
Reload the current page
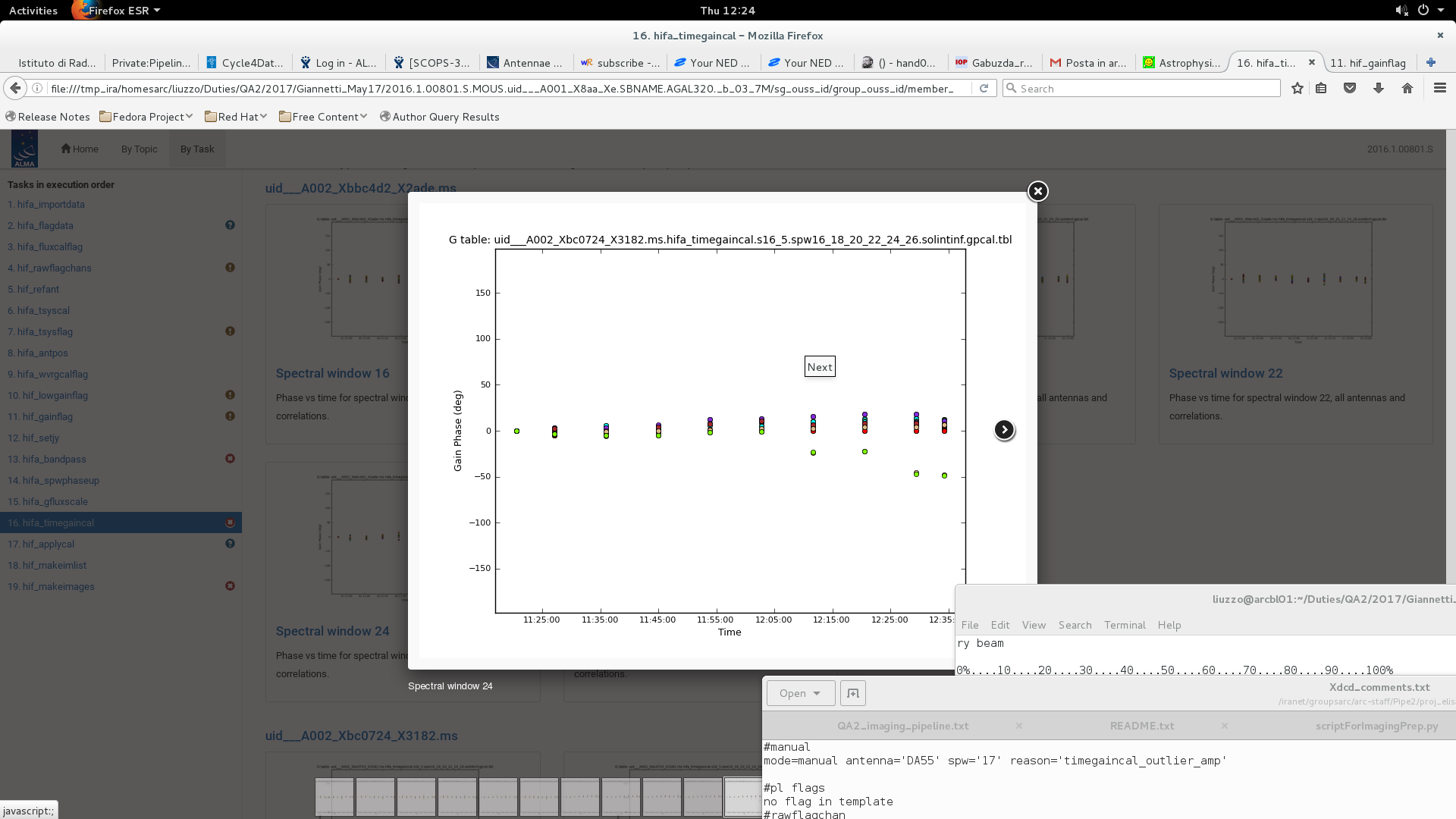tap(984, 89)
